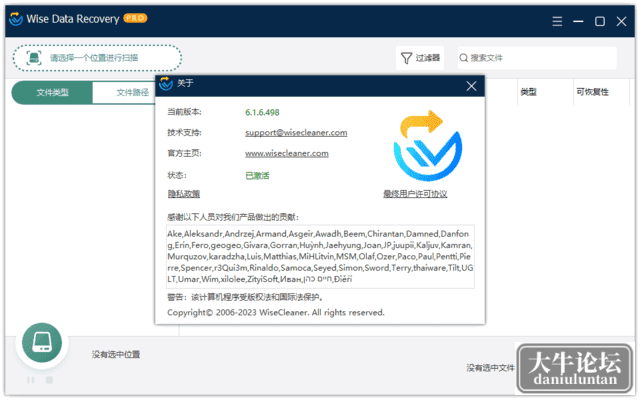Click the 类型 column header
Image resolution: width=640 pixels, height=400 pixels.
pyautogui.click(x=528, y=92)
